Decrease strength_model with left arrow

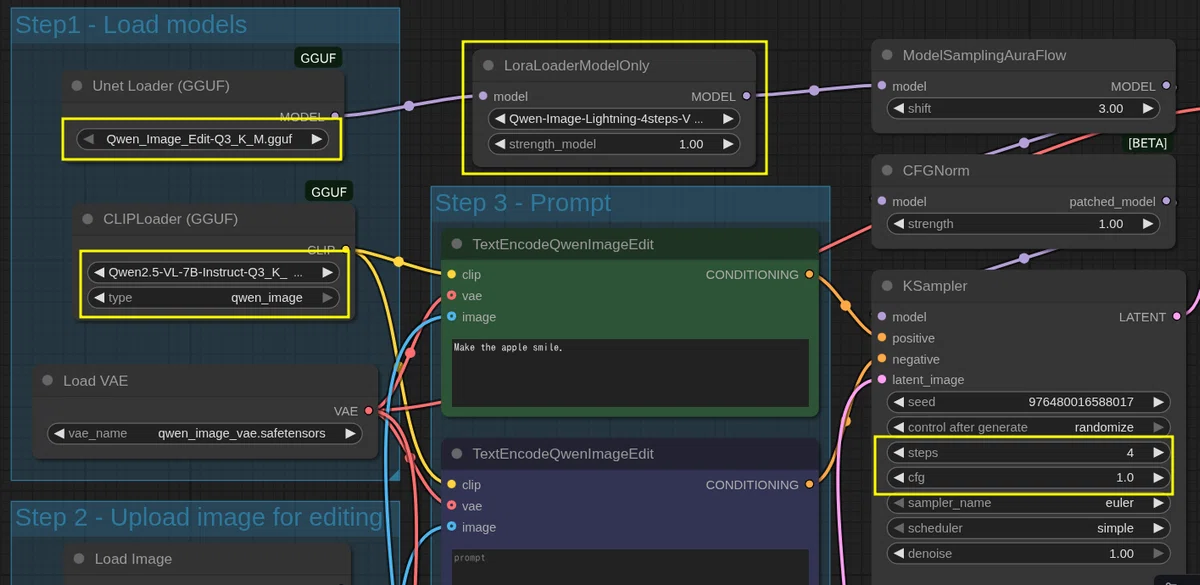(x=498, y=144)
